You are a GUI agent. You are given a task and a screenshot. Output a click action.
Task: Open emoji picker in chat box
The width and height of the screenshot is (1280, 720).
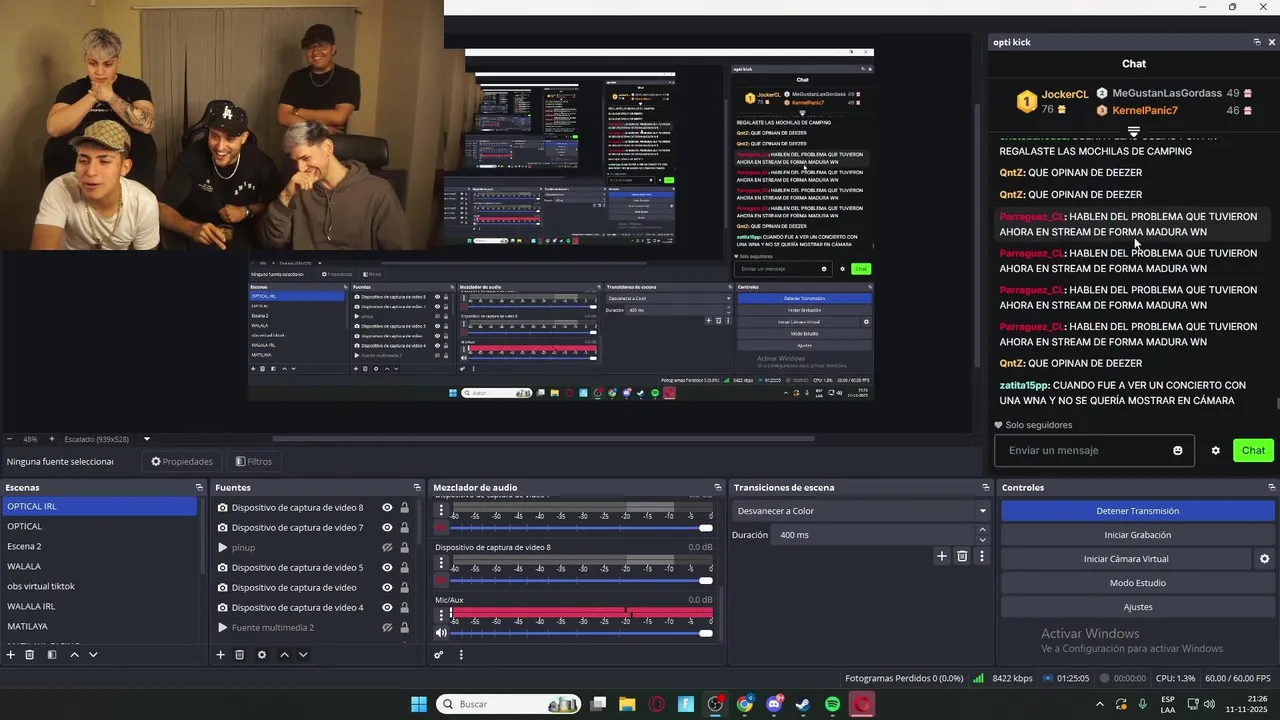[1178, 451]
